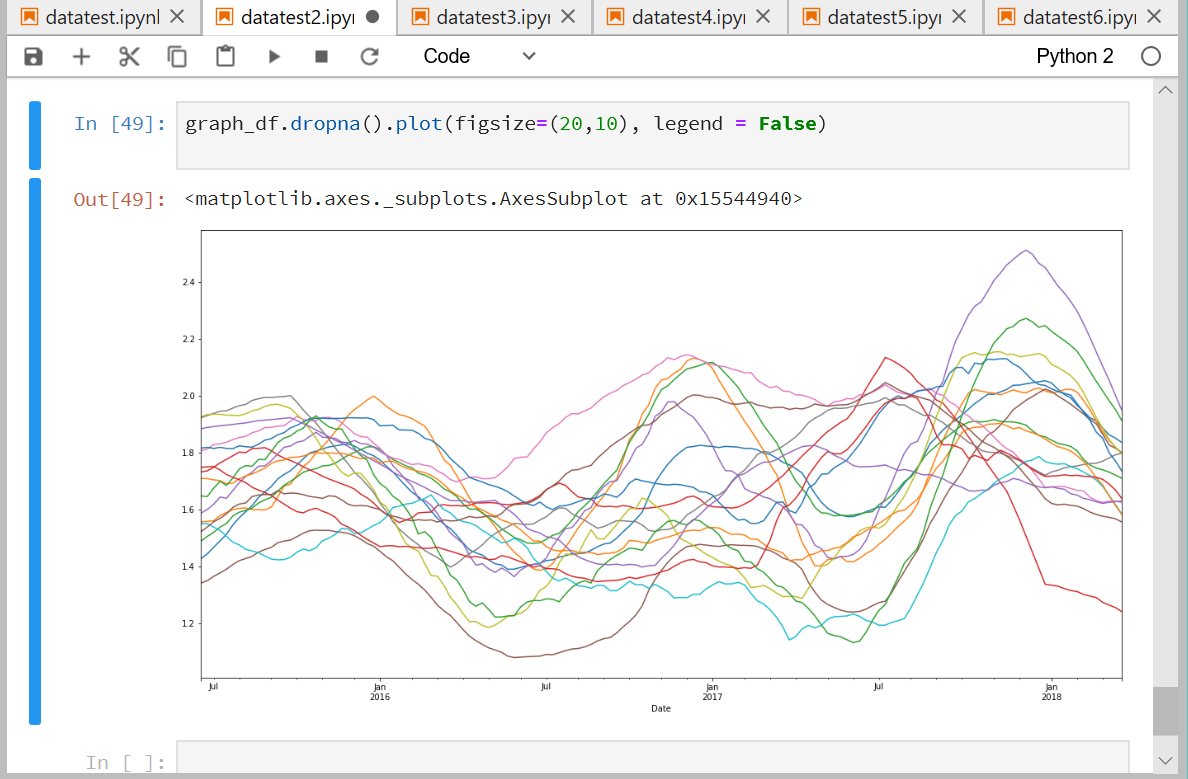
Task: Click the notebook icon on datatest3.ipynb tab
Action: point(420,17)
